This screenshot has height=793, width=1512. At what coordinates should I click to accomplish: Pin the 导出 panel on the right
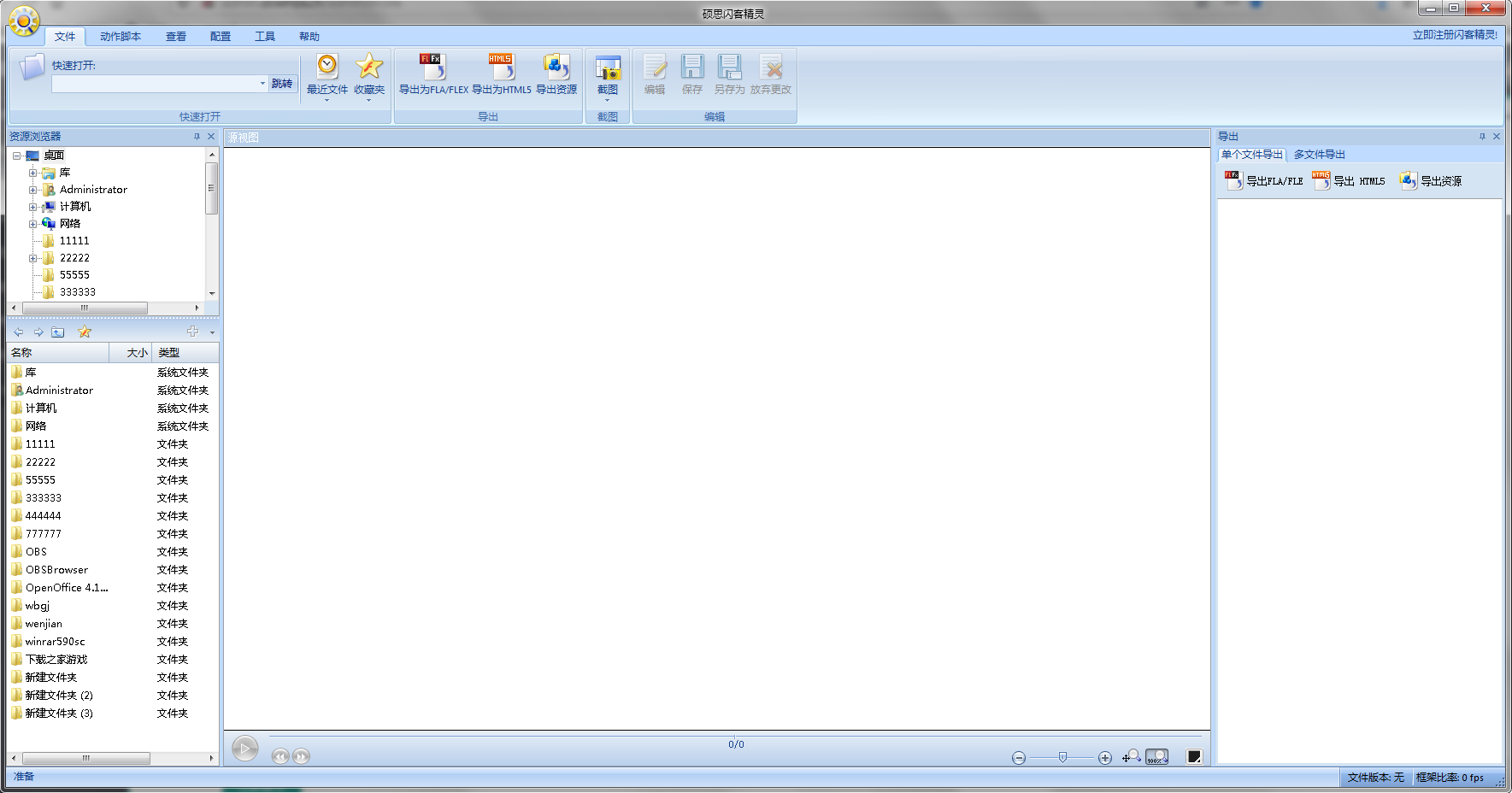coord(1482,137)
